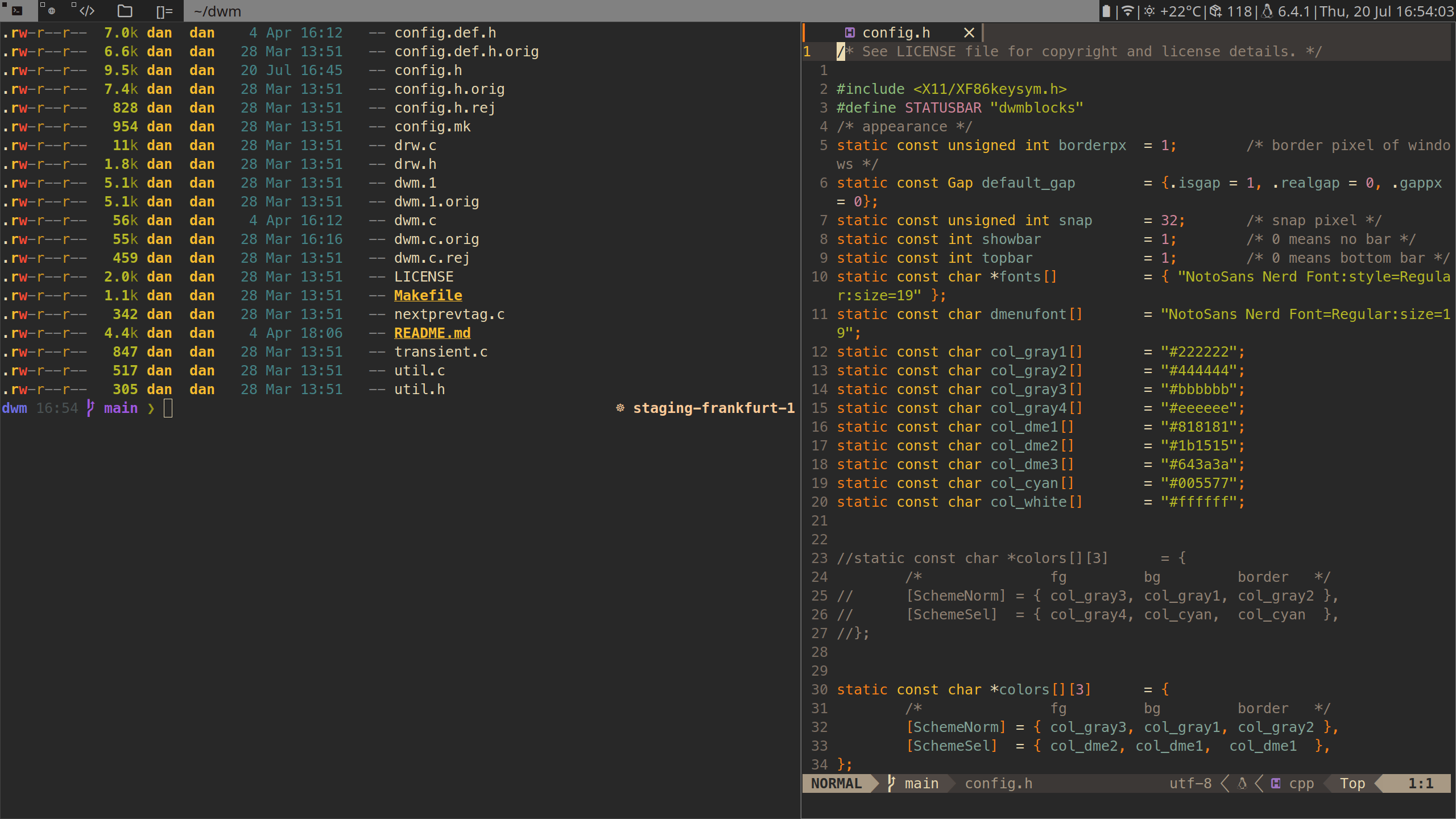This screenshot has height=819, width=1456.
Task: Click the []= tiled layout symbol
Action: point(164,11)
